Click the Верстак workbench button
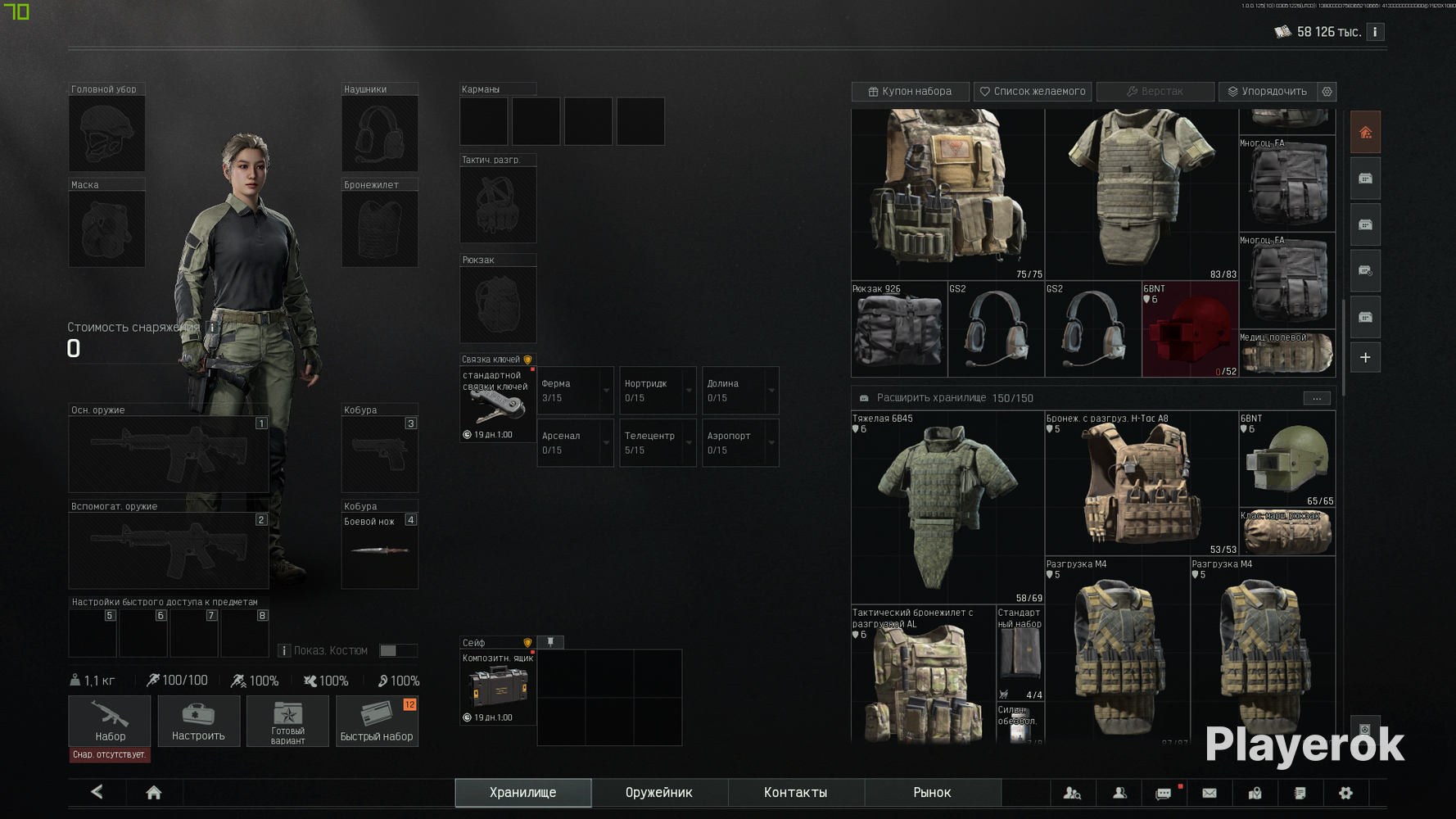 coord(1155,92)
